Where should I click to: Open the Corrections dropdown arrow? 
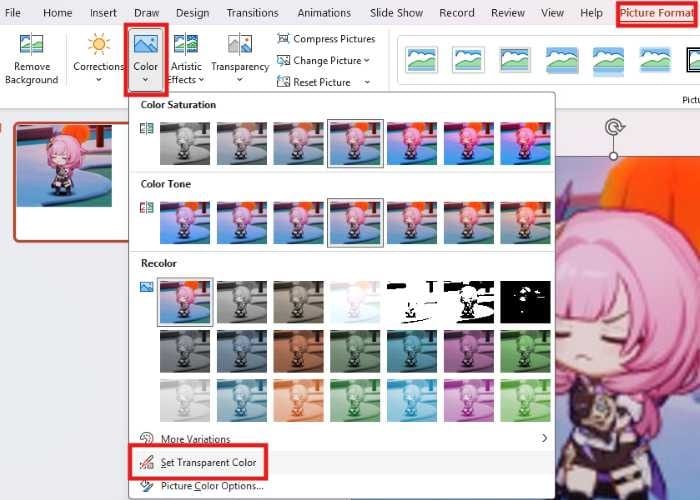98,80
